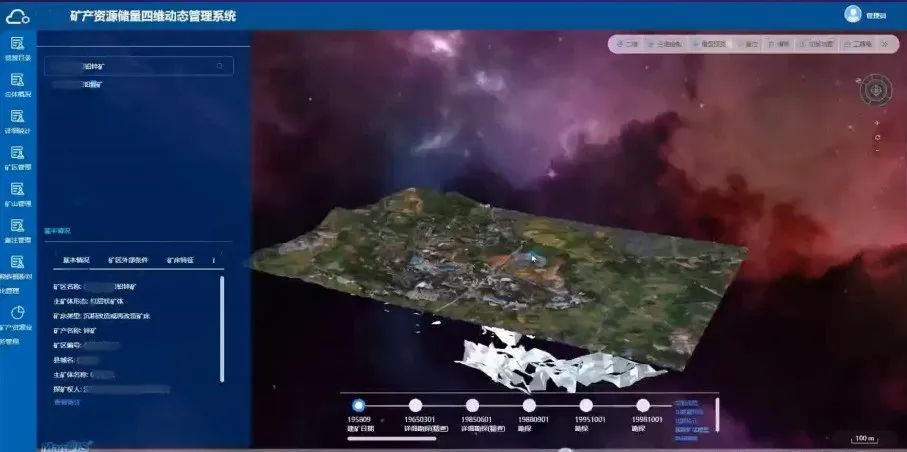907x452 pixels.
Task: Select the 19650301 timeline node
Action: tap(415, 405)
